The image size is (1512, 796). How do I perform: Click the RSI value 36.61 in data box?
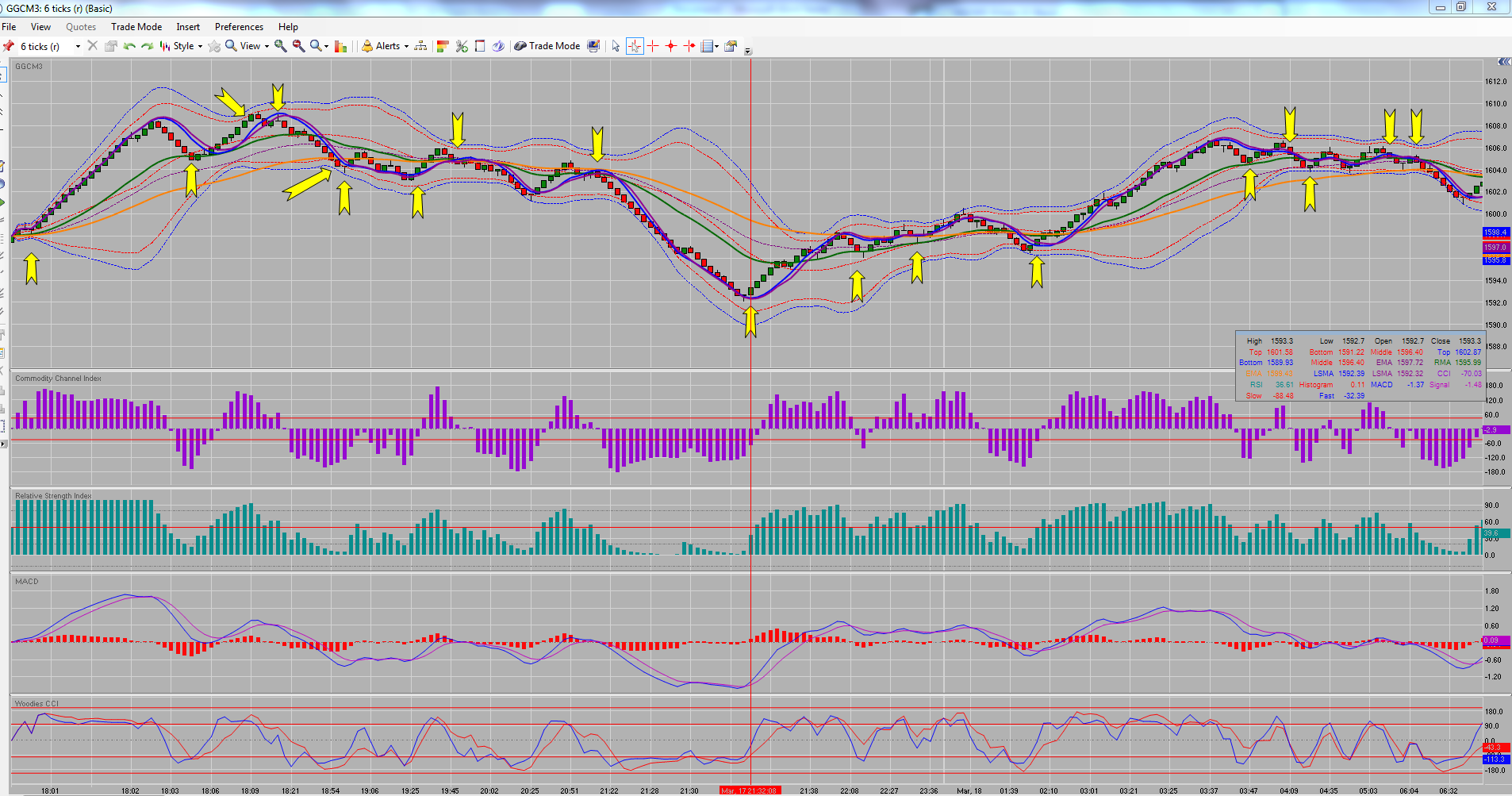point(1284,385)
